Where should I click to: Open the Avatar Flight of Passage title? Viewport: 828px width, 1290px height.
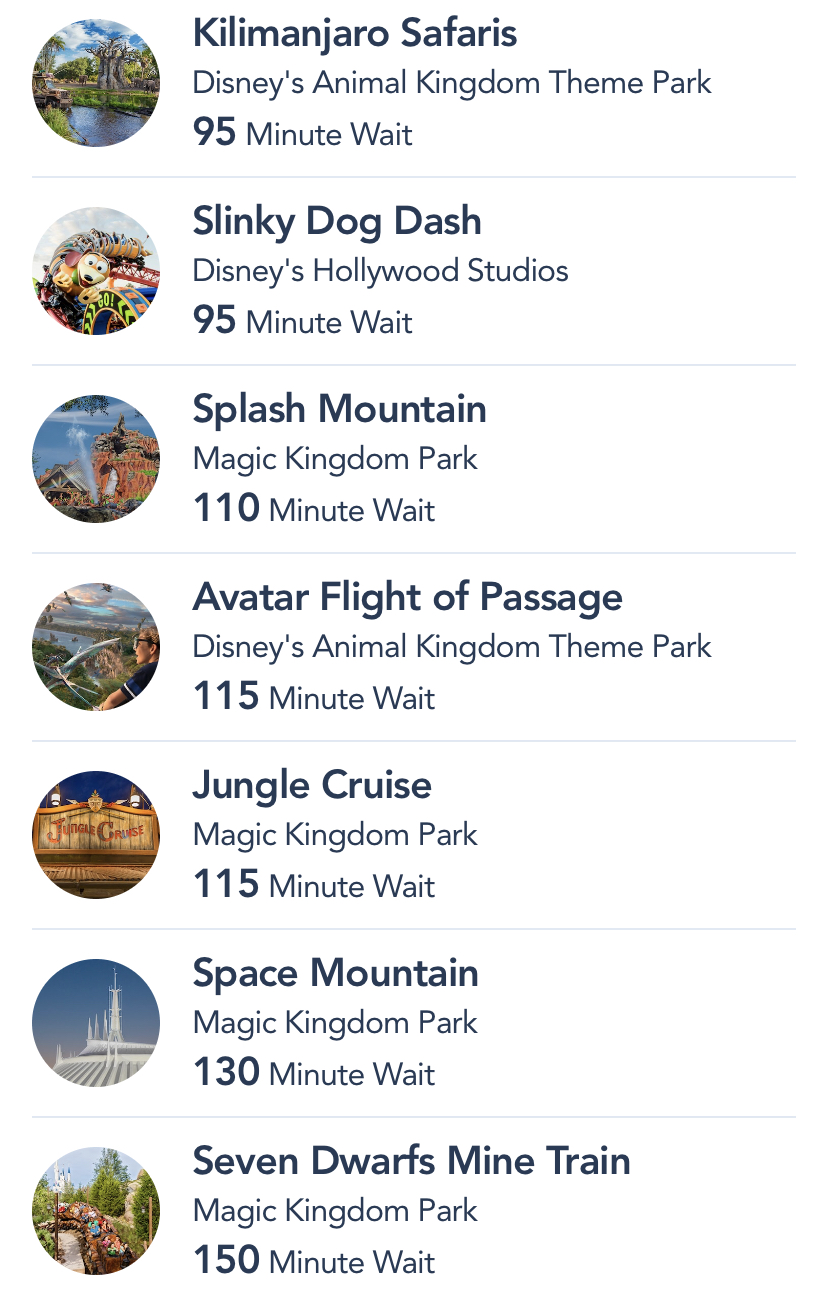coord(407,598)
